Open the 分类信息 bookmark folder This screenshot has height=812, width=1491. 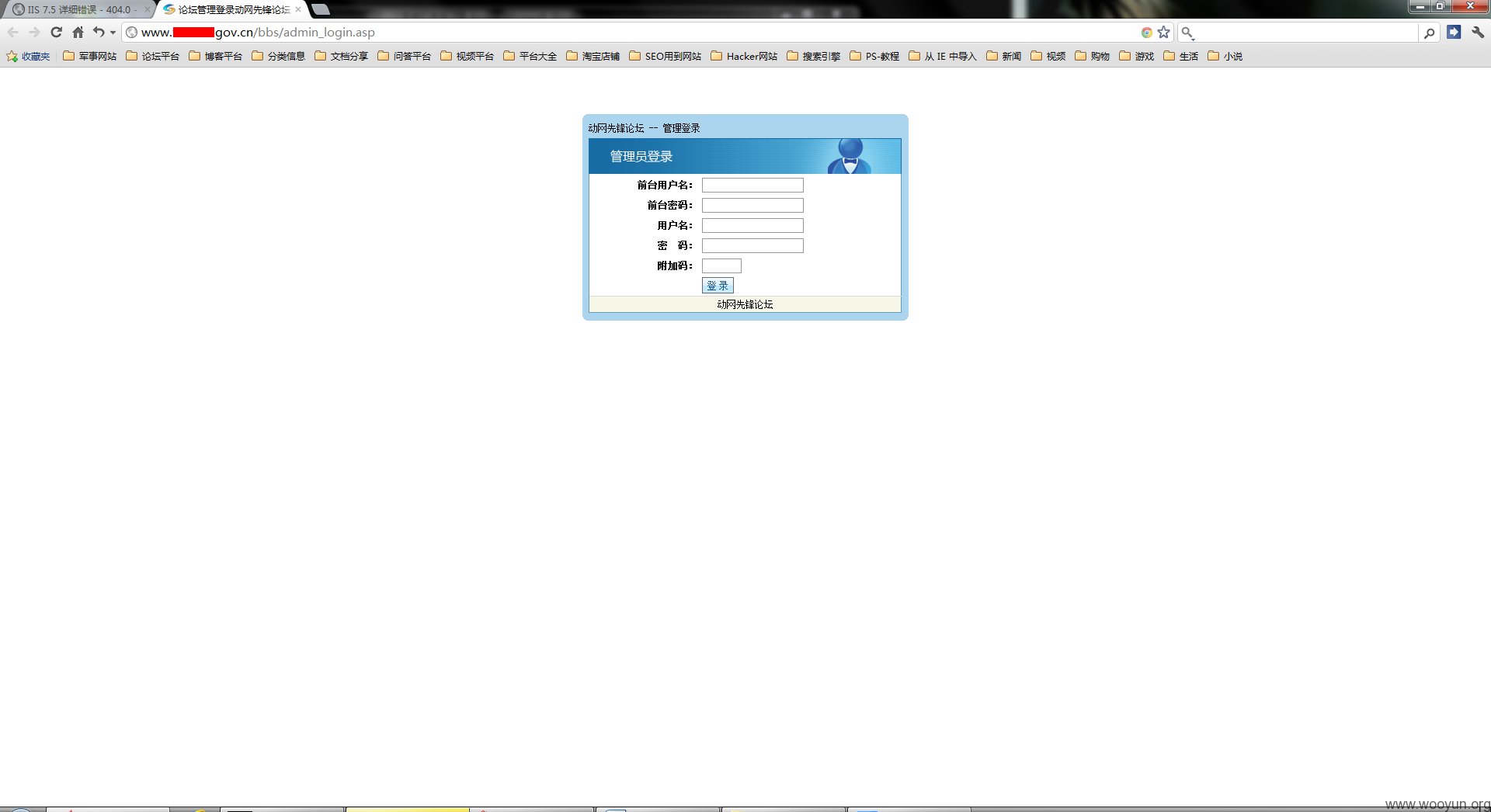278,56
